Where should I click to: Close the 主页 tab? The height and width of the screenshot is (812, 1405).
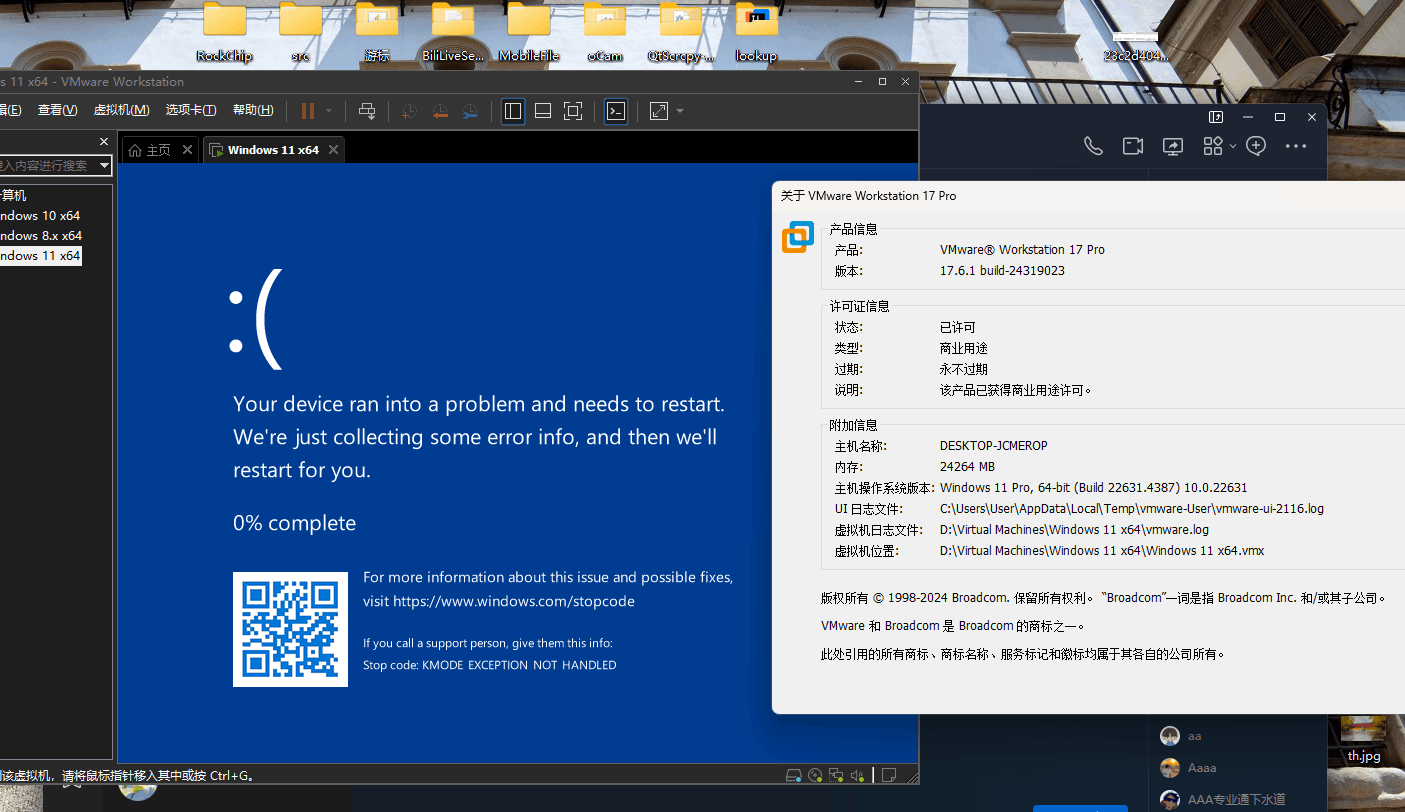[189, 150]
